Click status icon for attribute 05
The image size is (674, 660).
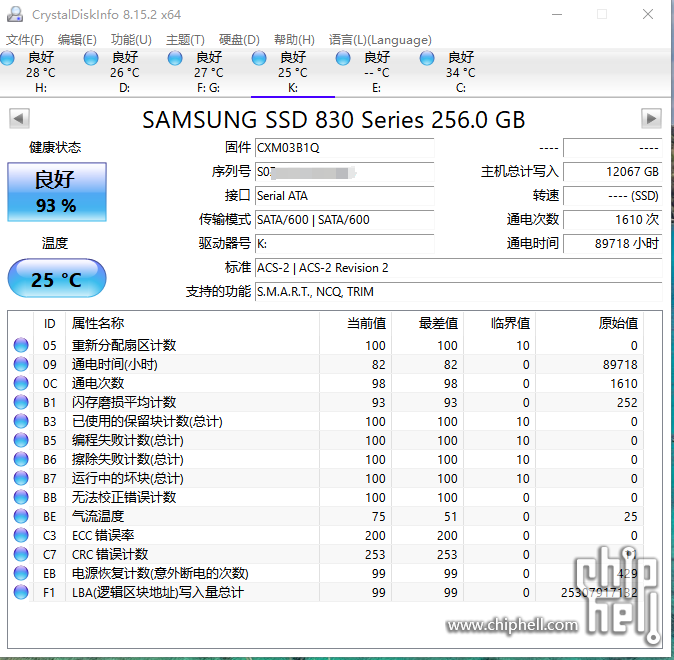(21, 345)
